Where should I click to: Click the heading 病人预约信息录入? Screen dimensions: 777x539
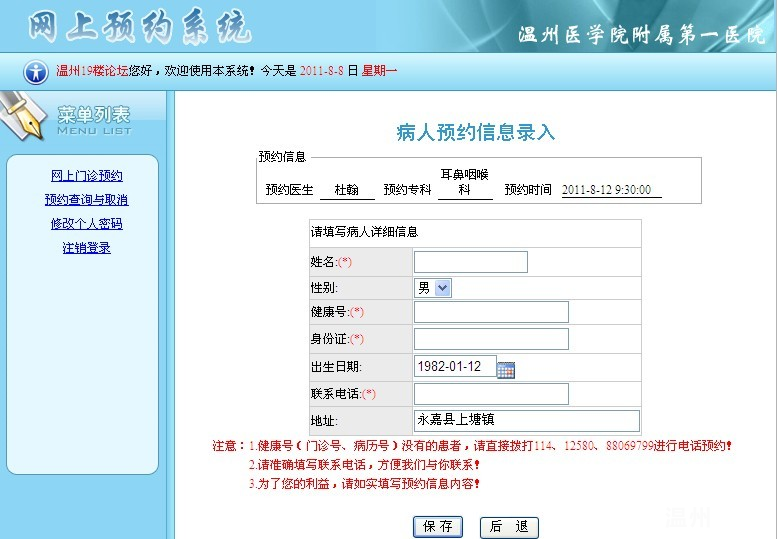pos(476,132)
